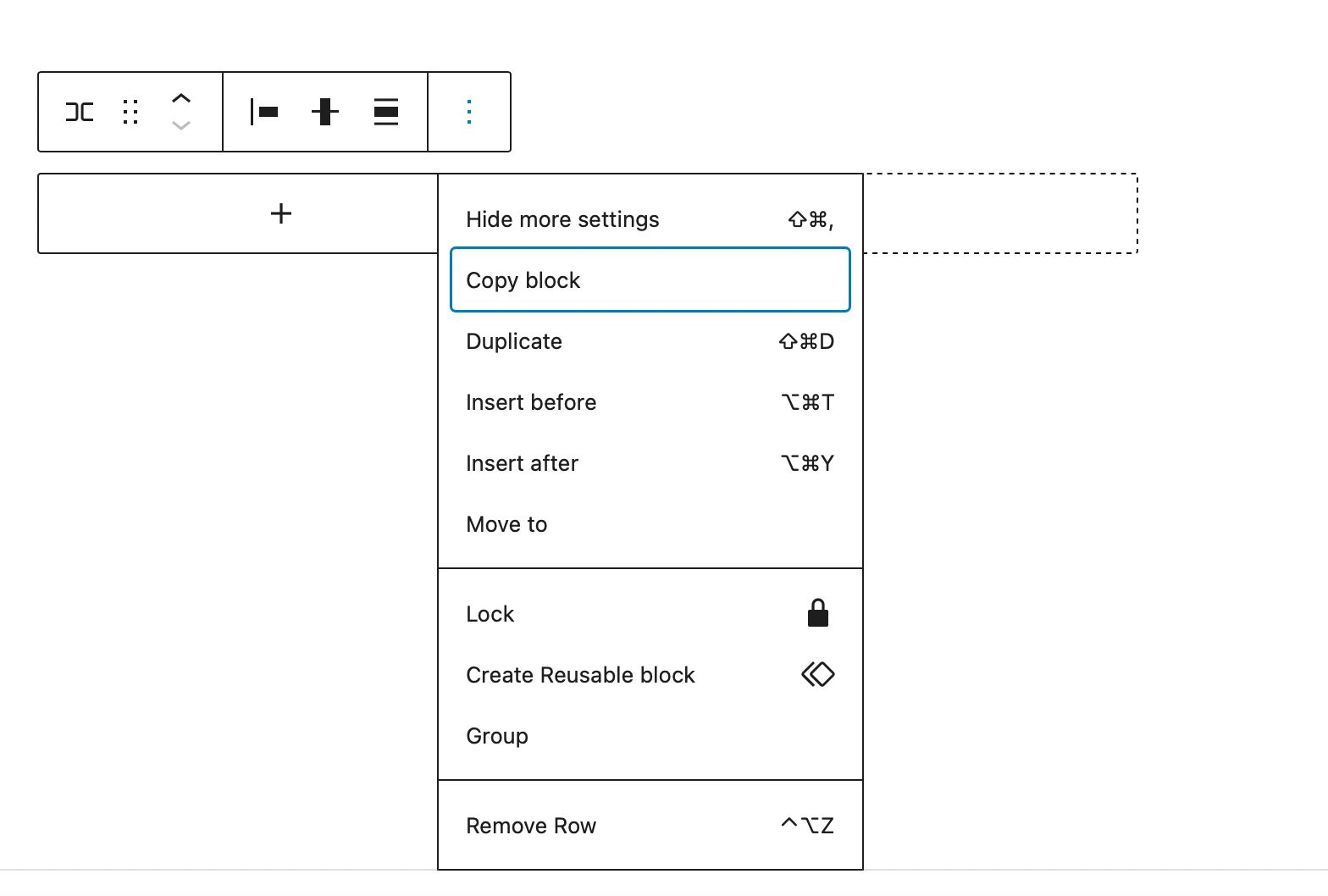
Task: Choose Insert after
Action: point(650,463)
